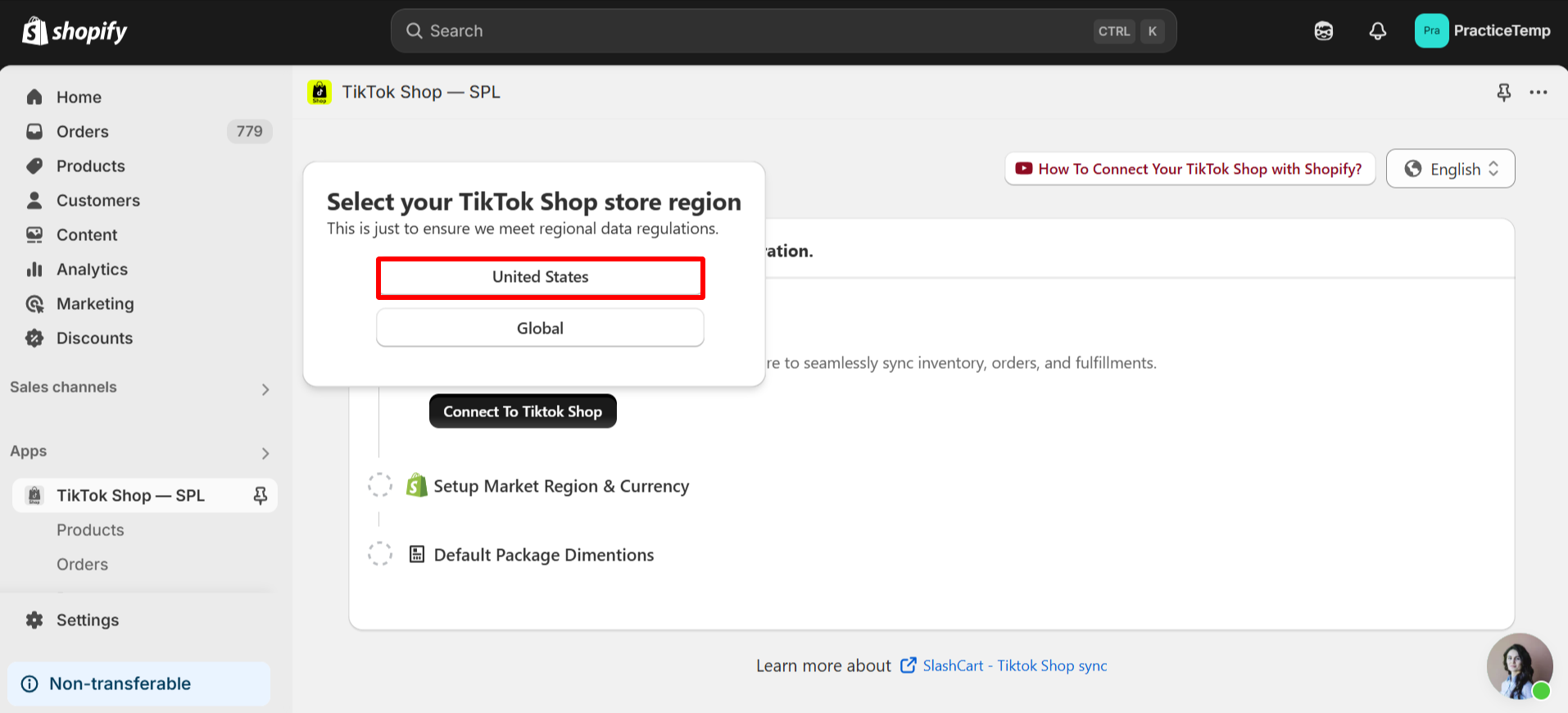Click the PracticeTemp account avatar
The height and width of the screenshot is (713, 1568).
1431,31
